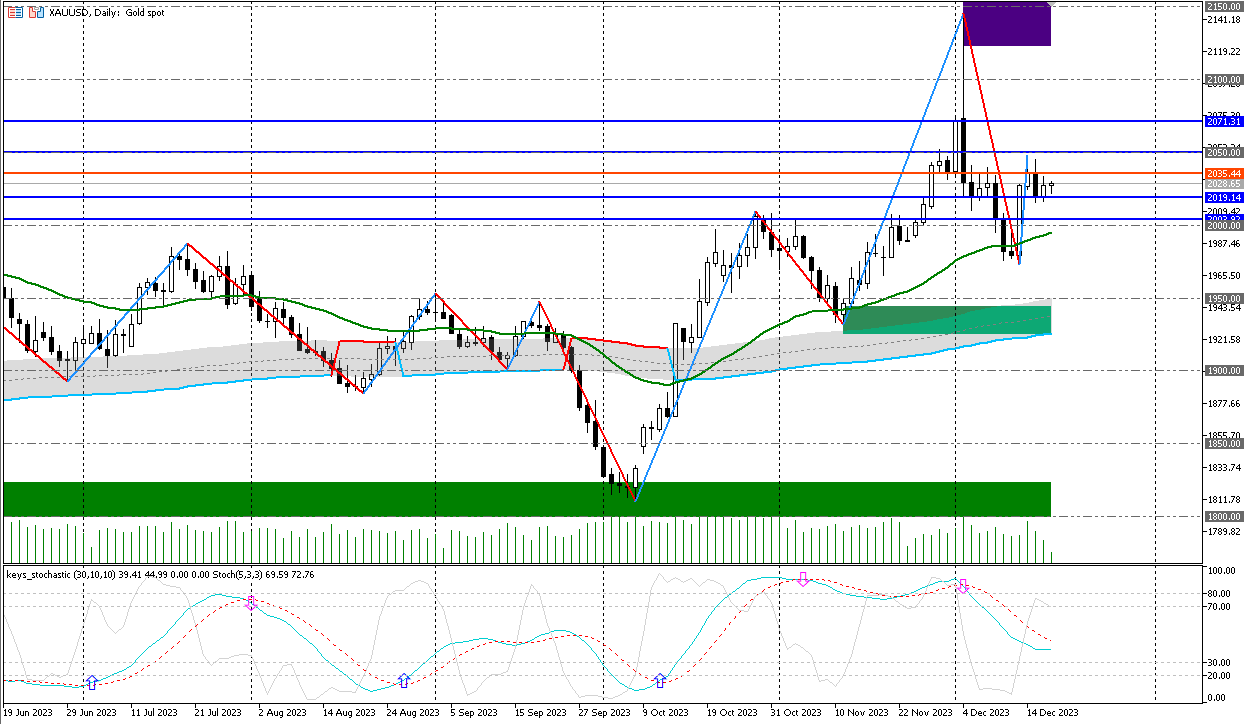Image resolution: width=1253 pixels, height=724 pixels.
Task: Click the 2050.00 price label
Action: point(1224,152)
